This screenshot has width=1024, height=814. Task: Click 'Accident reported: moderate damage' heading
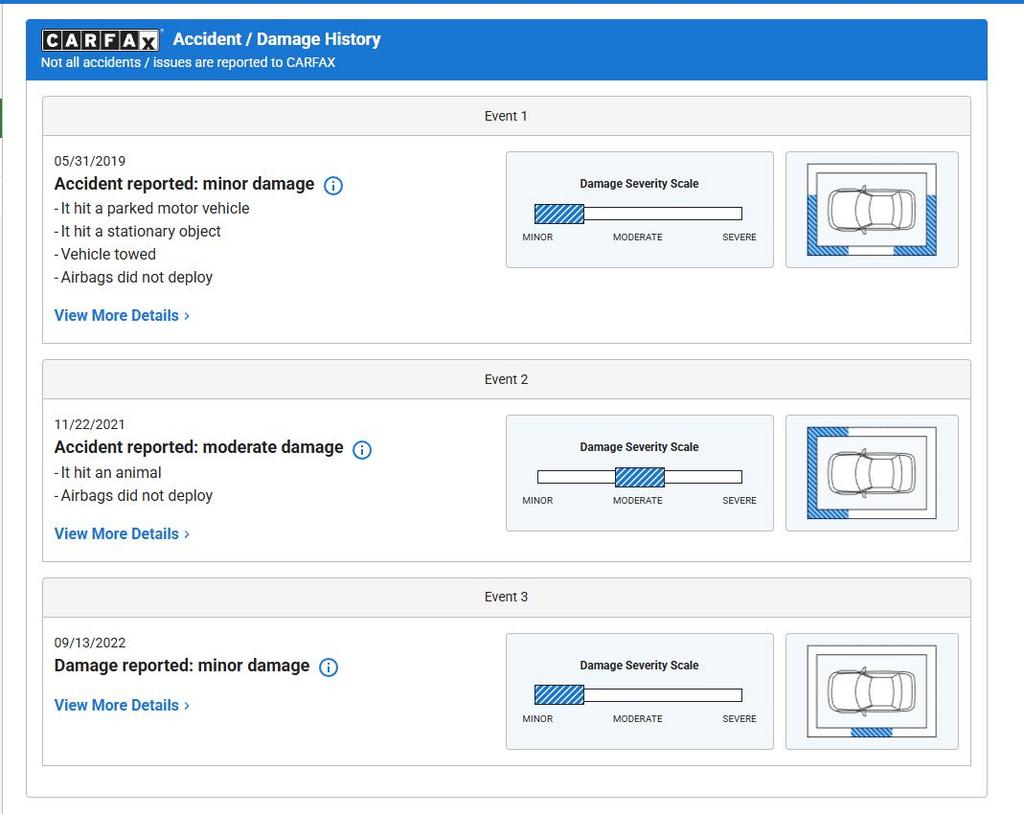point(198,447)
